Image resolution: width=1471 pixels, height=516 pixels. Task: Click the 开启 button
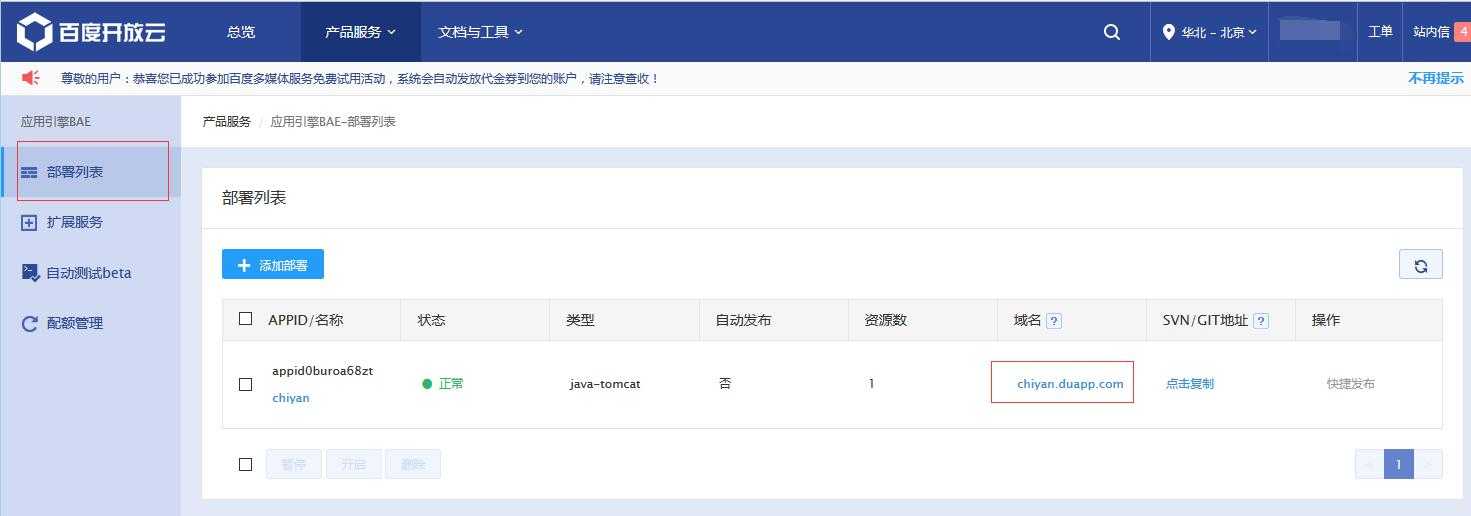click(354, 464)
